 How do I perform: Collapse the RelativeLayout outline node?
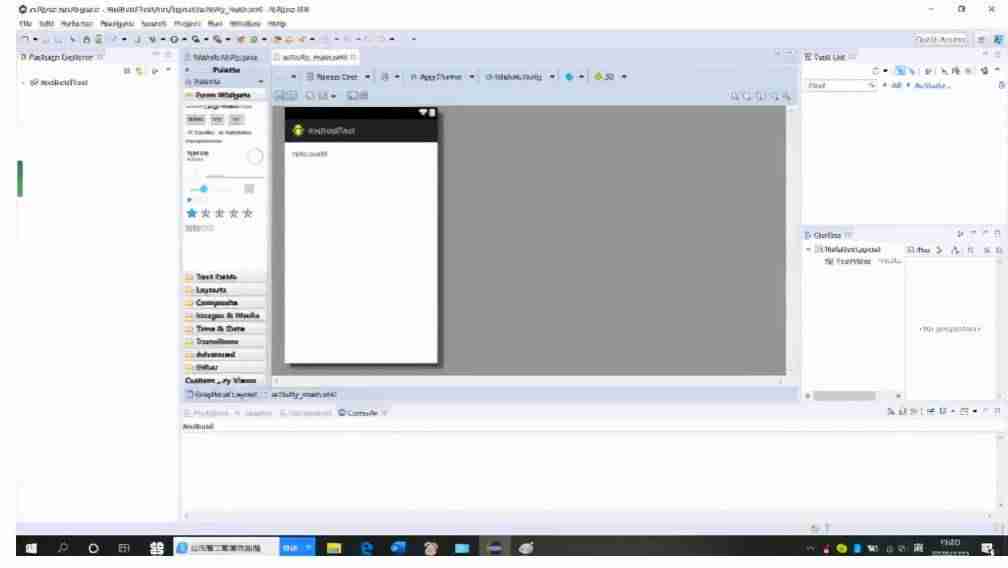809,249
